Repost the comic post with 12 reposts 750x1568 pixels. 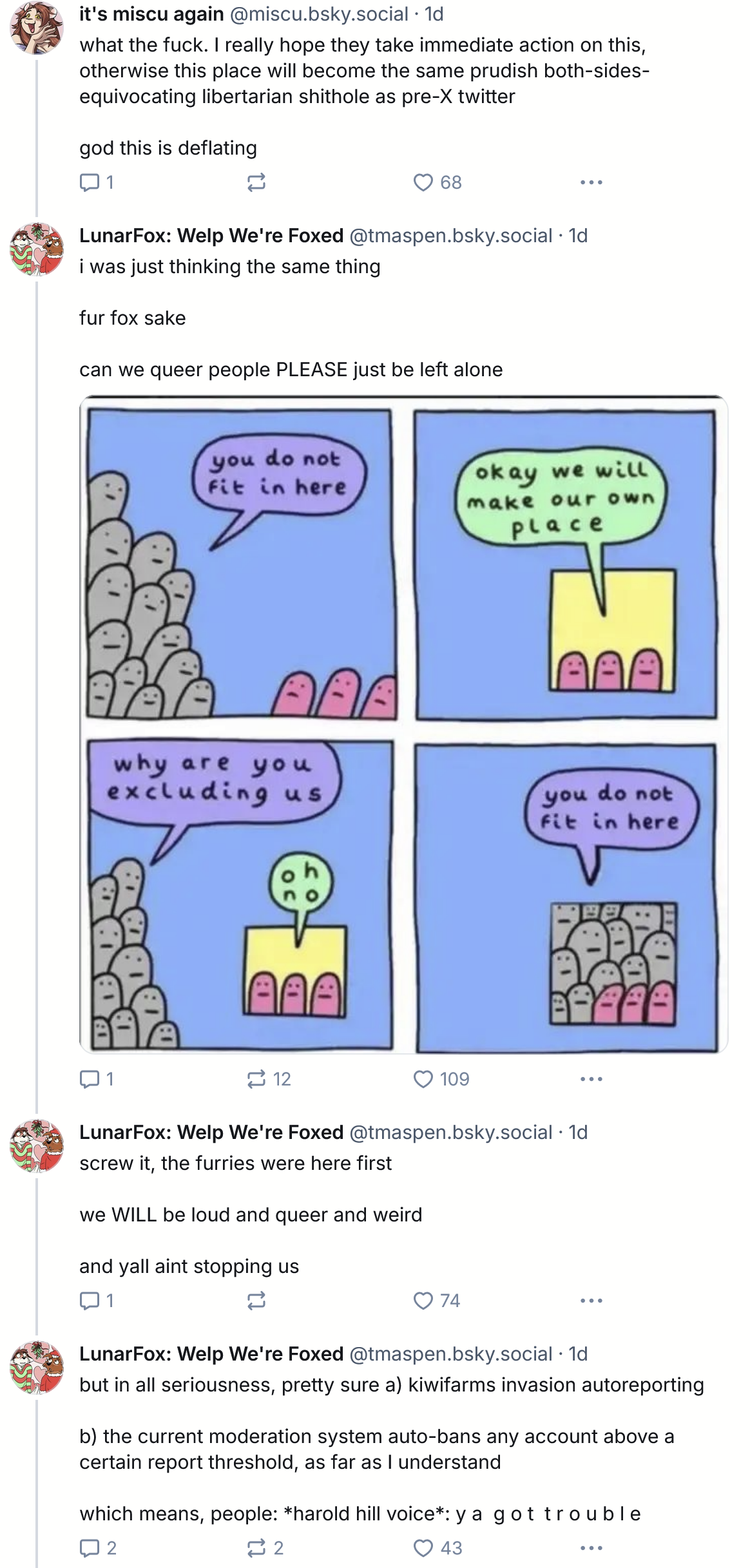point(256,1079)
